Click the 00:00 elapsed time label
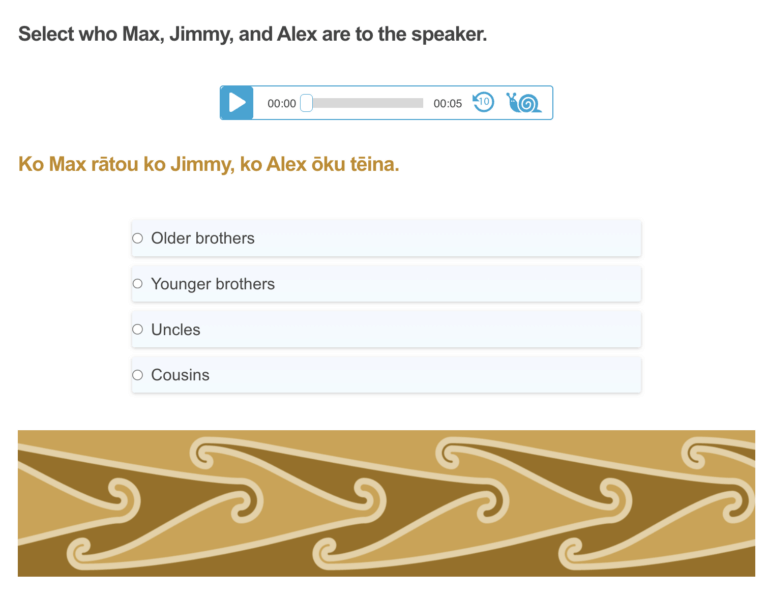 tap(281, 103)
